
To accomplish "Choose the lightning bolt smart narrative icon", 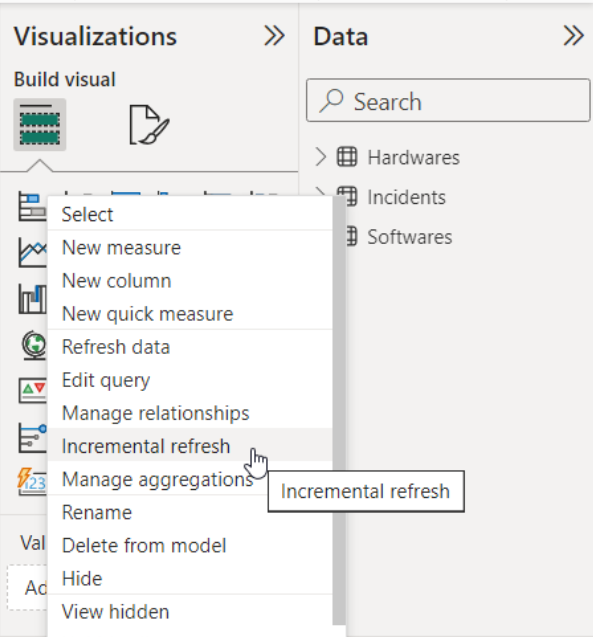I will point(32,482).
